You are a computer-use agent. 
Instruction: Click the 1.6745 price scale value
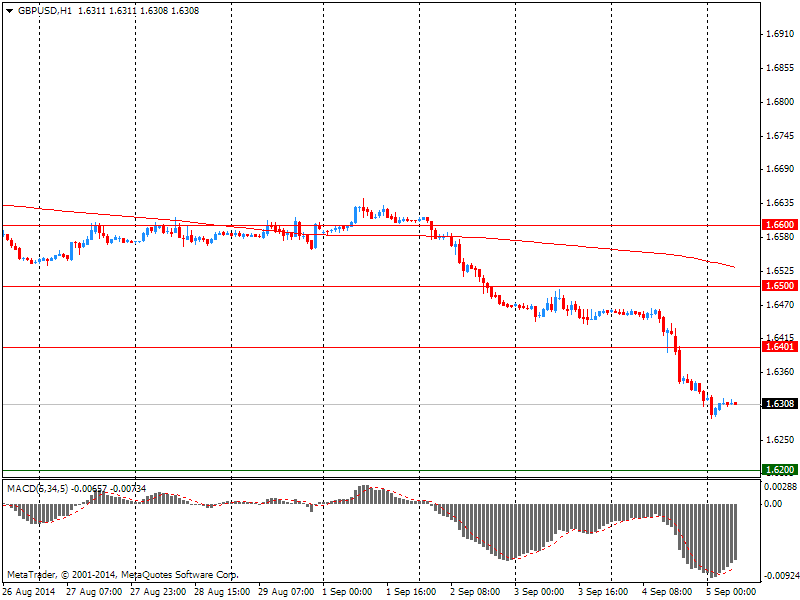(x=781, y=136)
